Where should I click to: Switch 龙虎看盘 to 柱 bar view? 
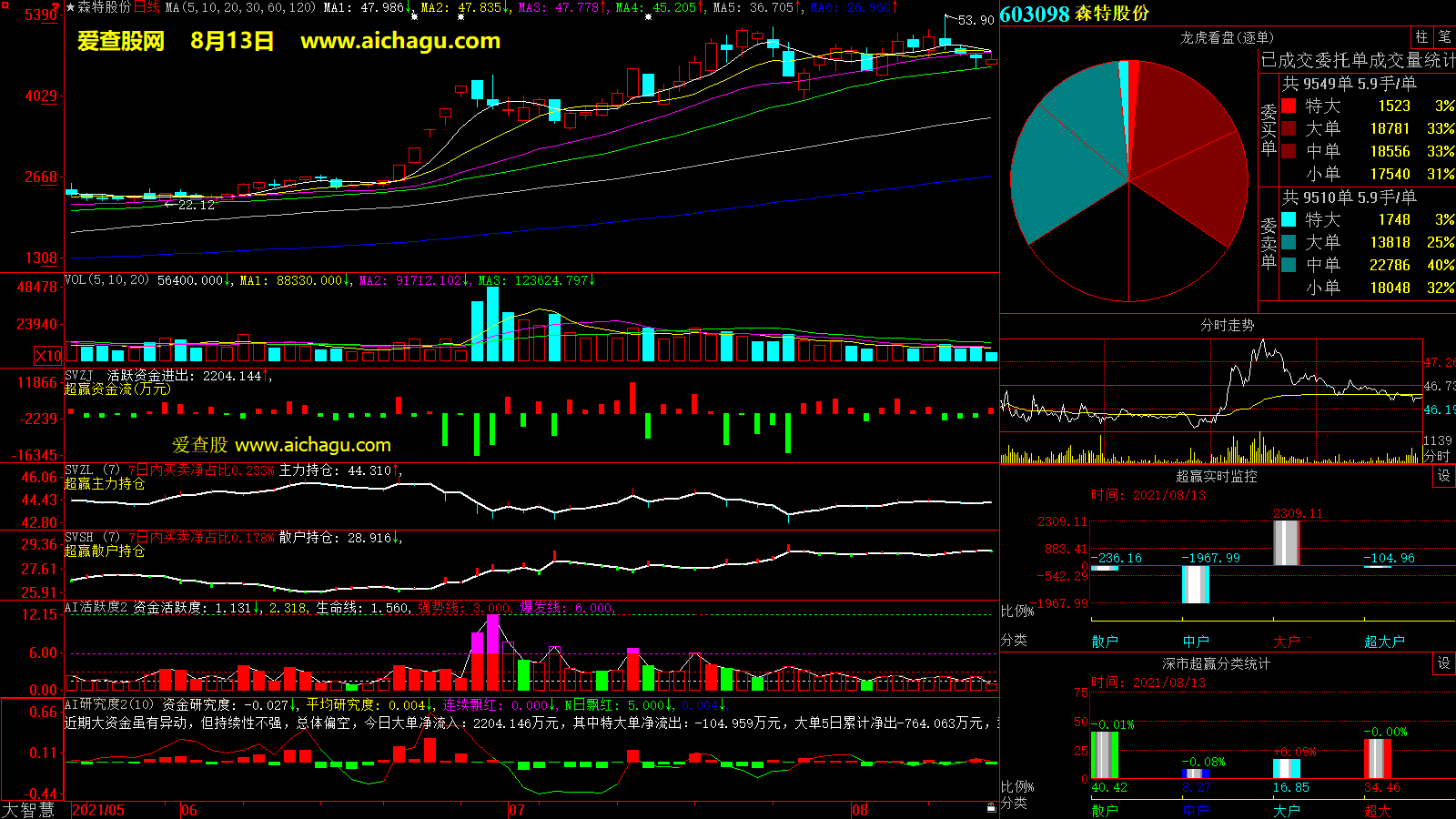[x=1421, y=37]
